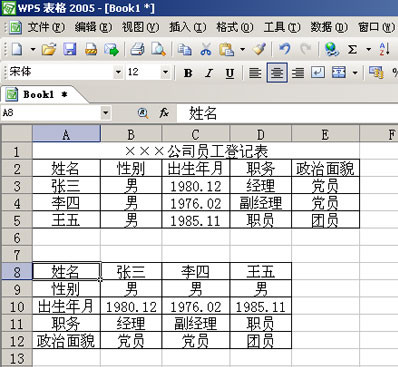Click the AutoSum sigma icon
Viewport: 398px width, 367px height.
[x=352, y=49]
